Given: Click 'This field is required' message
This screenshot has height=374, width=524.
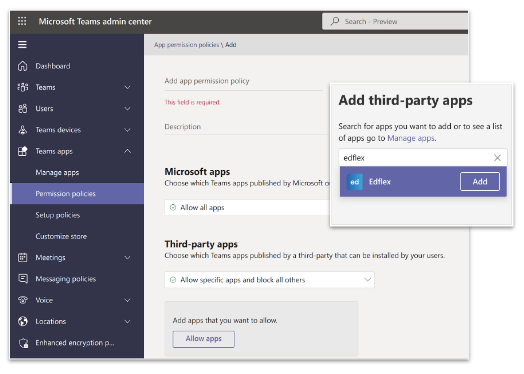Looking at the screenshot, I should (x=192, y=102).
